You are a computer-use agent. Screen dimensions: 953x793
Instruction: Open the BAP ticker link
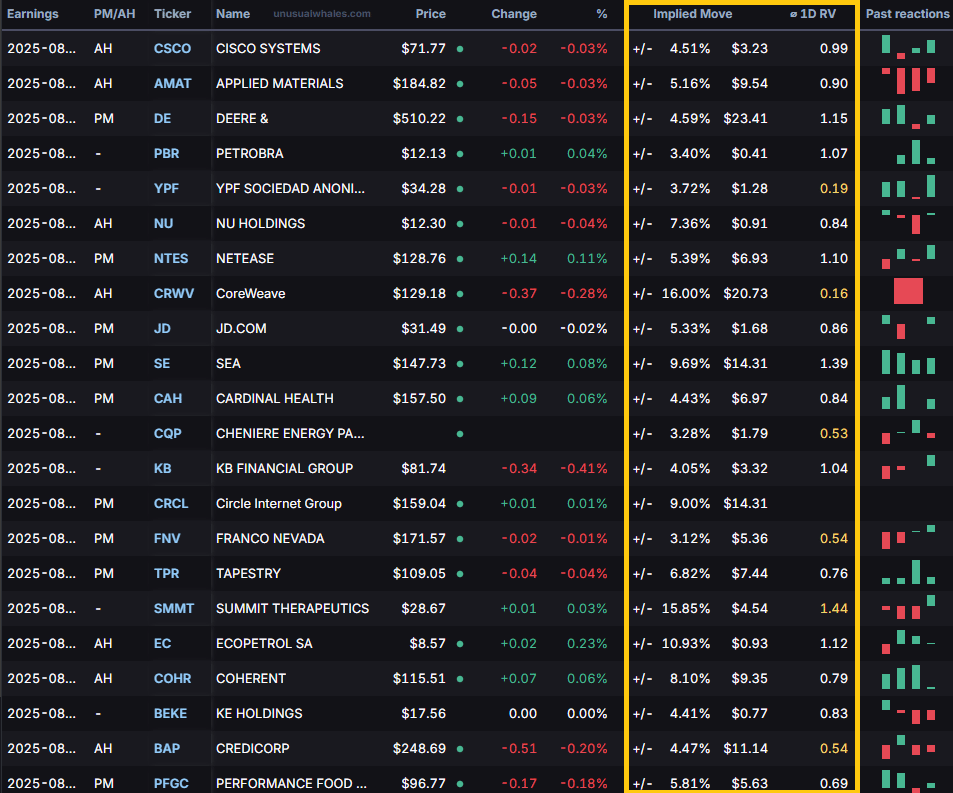167,749
